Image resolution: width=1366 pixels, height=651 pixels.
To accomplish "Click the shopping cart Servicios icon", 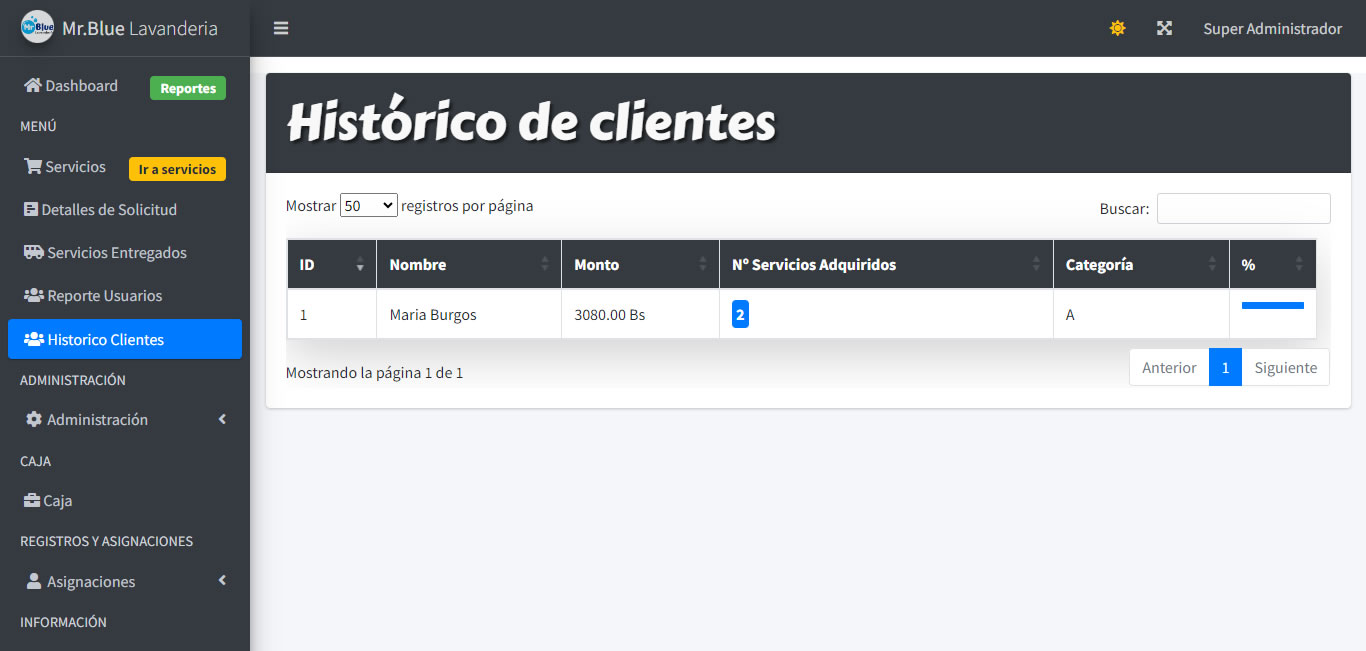I will click(x=33, y=166).
